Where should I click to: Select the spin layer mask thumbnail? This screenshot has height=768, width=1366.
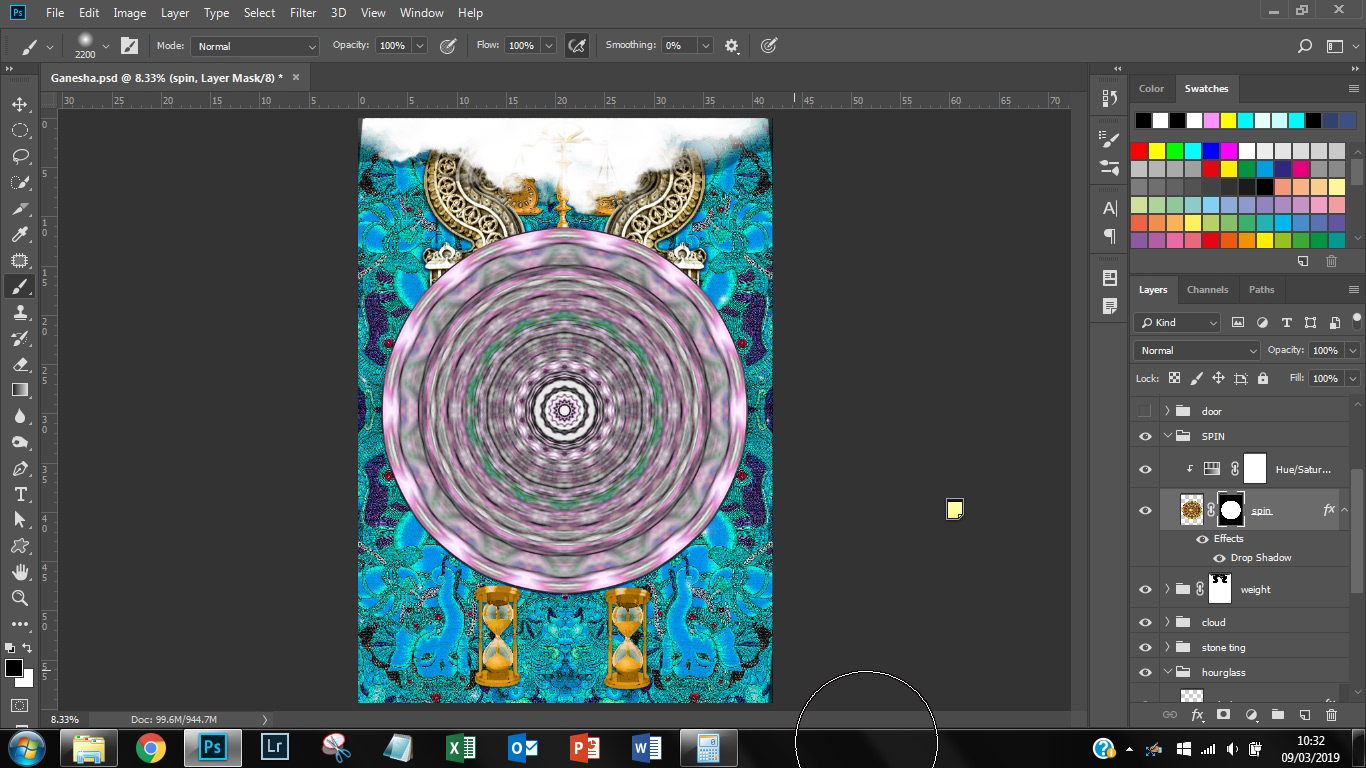click(1230, 510)
